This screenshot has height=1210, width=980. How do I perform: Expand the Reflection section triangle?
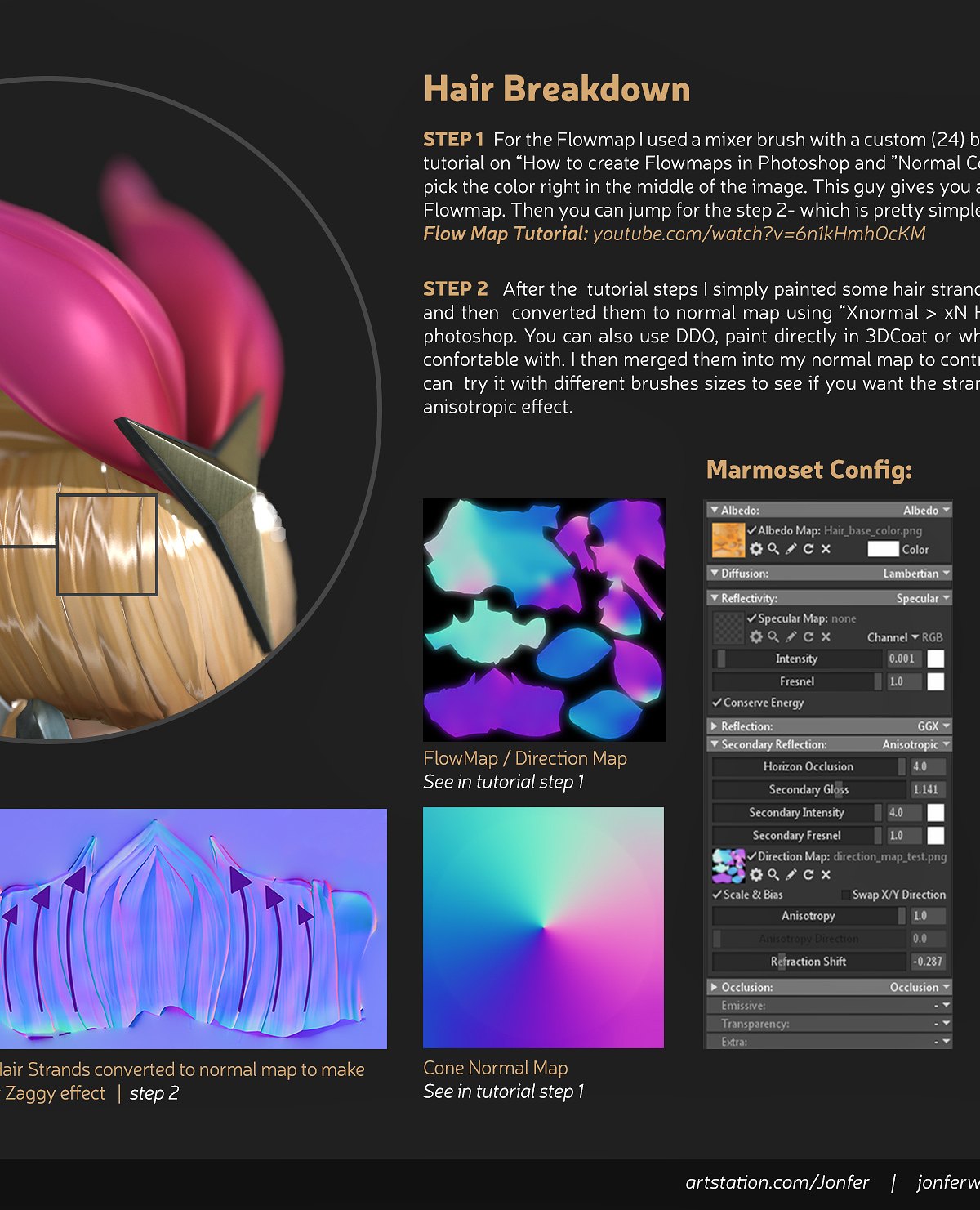(715, 726)
